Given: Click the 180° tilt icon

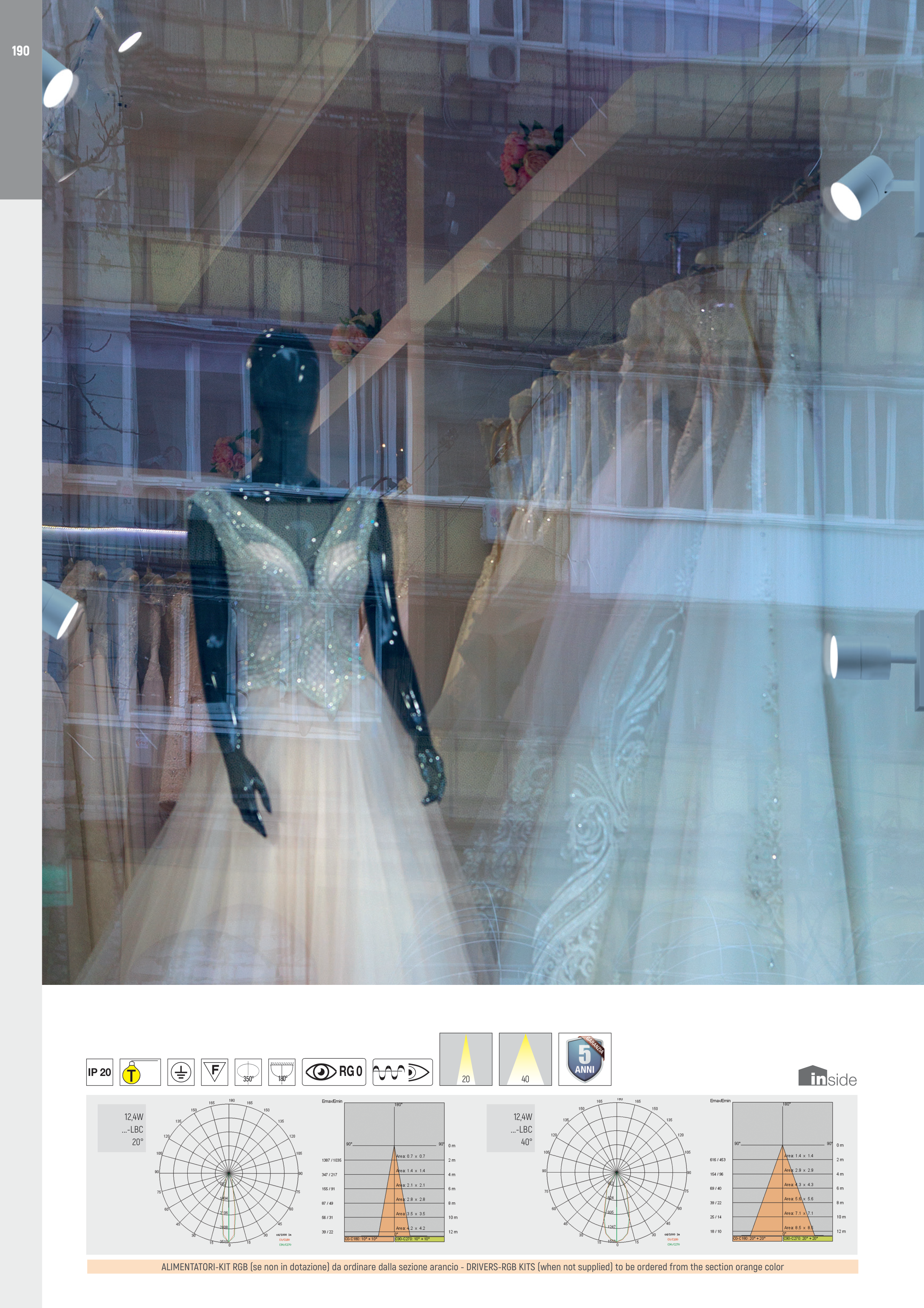Looking at the screenshot, I should [x=281, y=1072].
